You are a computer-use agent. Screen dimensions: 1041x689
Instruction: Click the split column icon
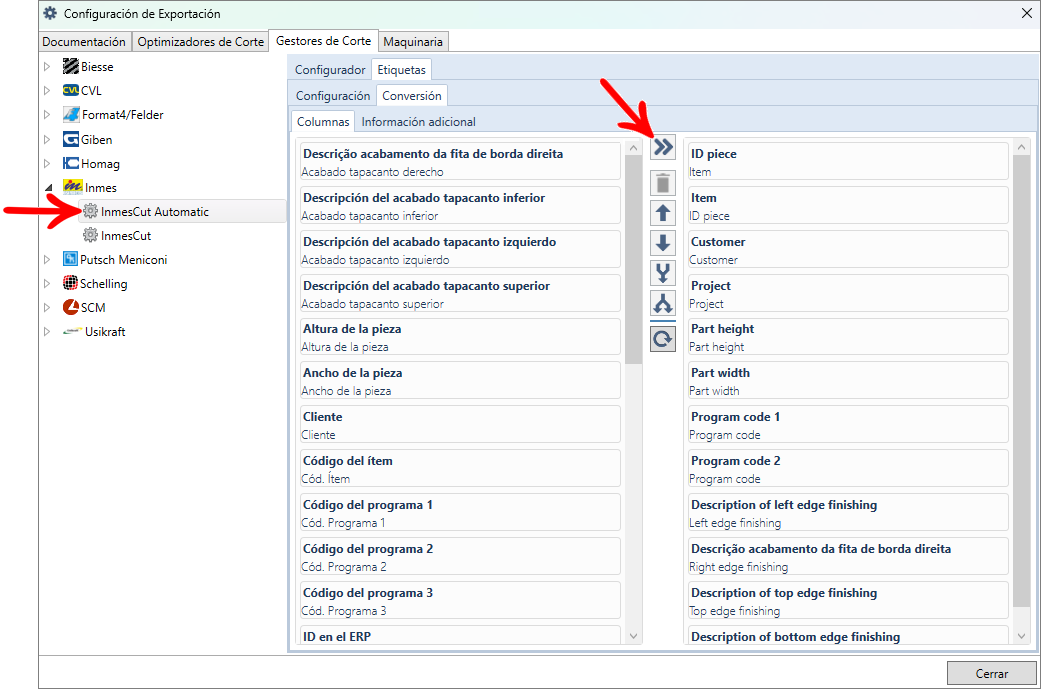pos(663,303)
